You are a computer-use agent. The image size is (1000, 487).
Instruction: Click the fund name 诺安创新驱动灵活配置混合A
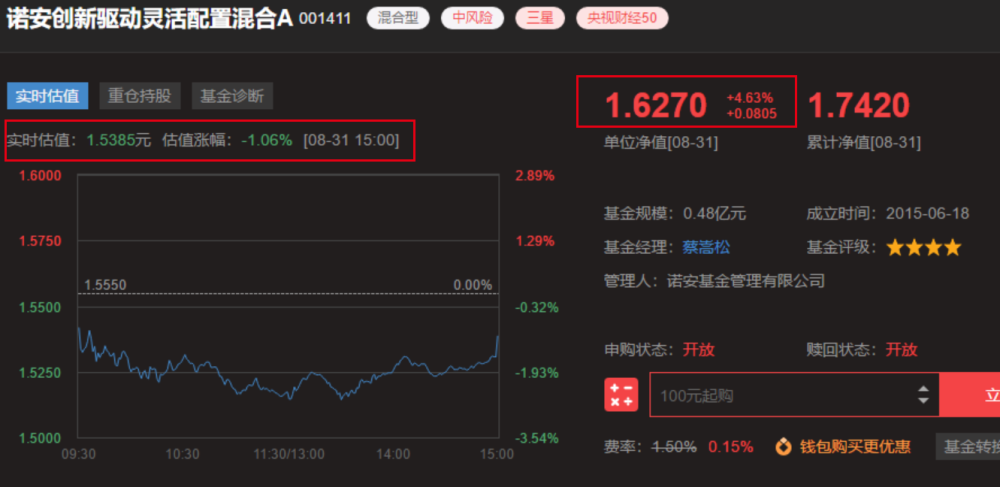(149, 18)
